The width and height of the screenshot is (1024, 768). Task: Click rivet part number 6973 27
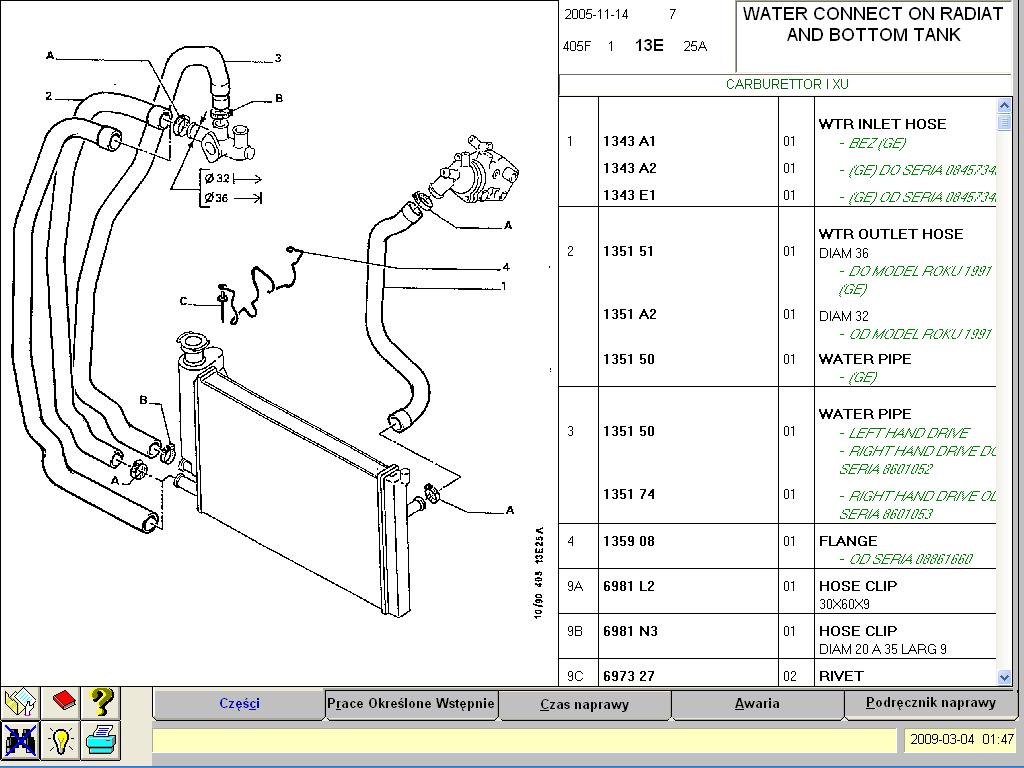[x=629, y=676]
